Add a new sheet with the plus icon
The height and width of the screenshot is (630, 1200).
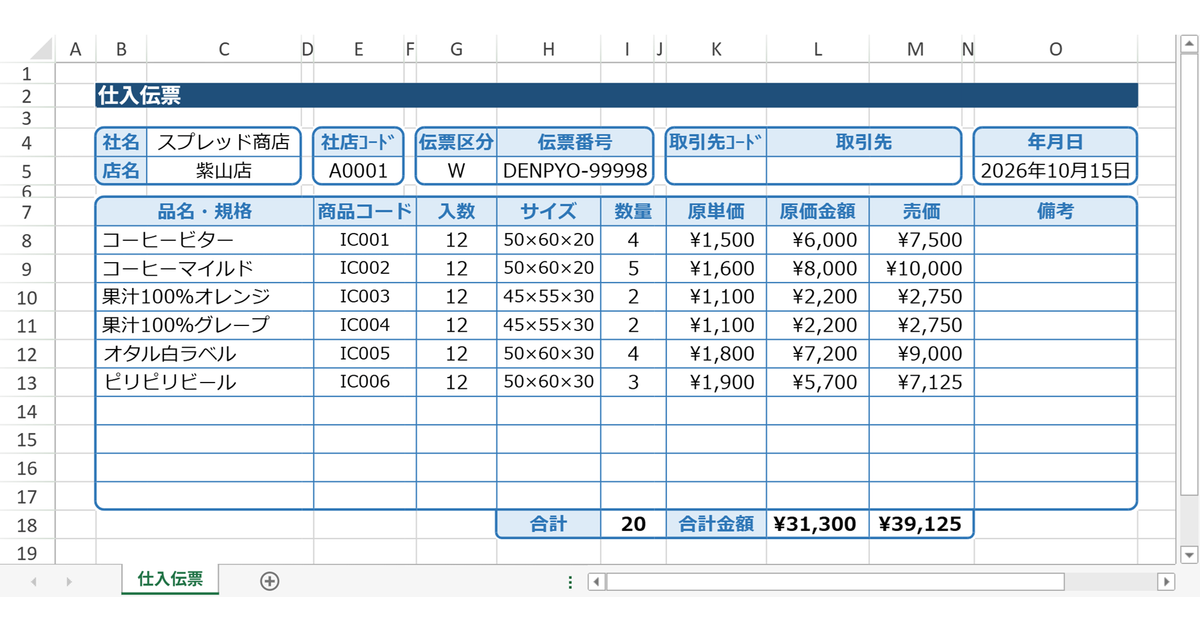(269, 581)
